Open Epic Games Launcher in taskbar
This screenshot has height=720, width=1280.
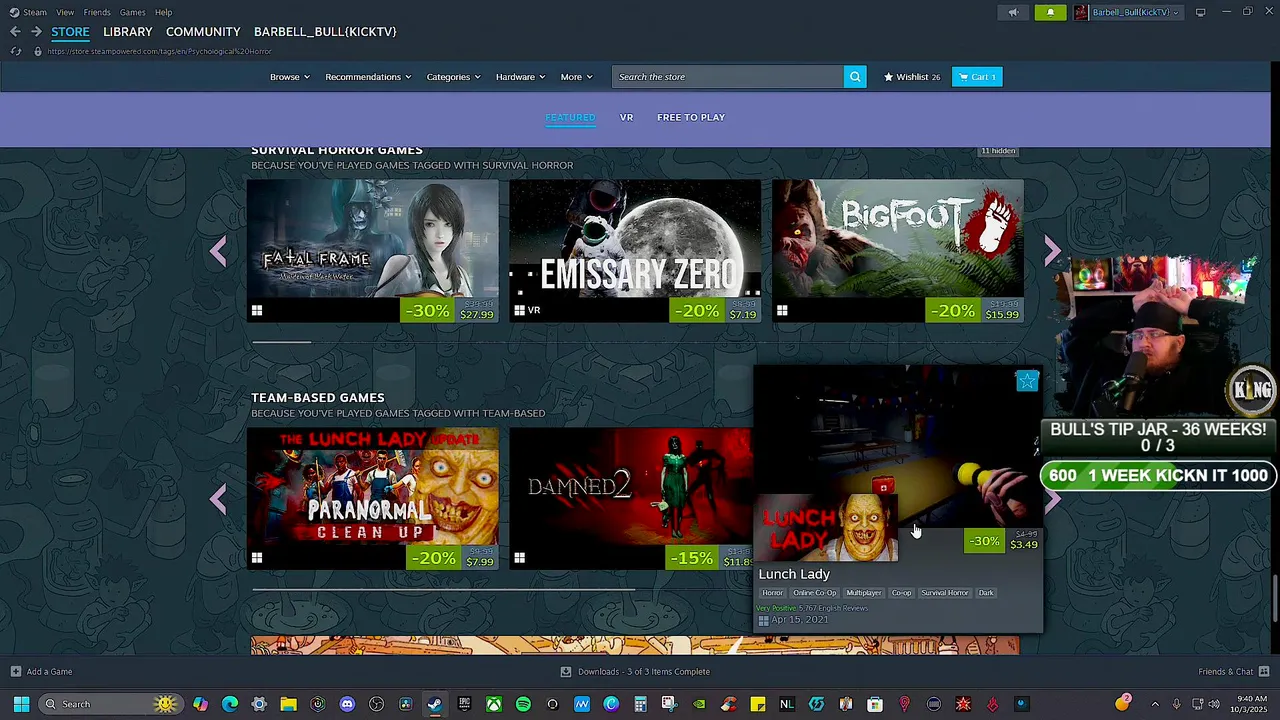point(464,704)
